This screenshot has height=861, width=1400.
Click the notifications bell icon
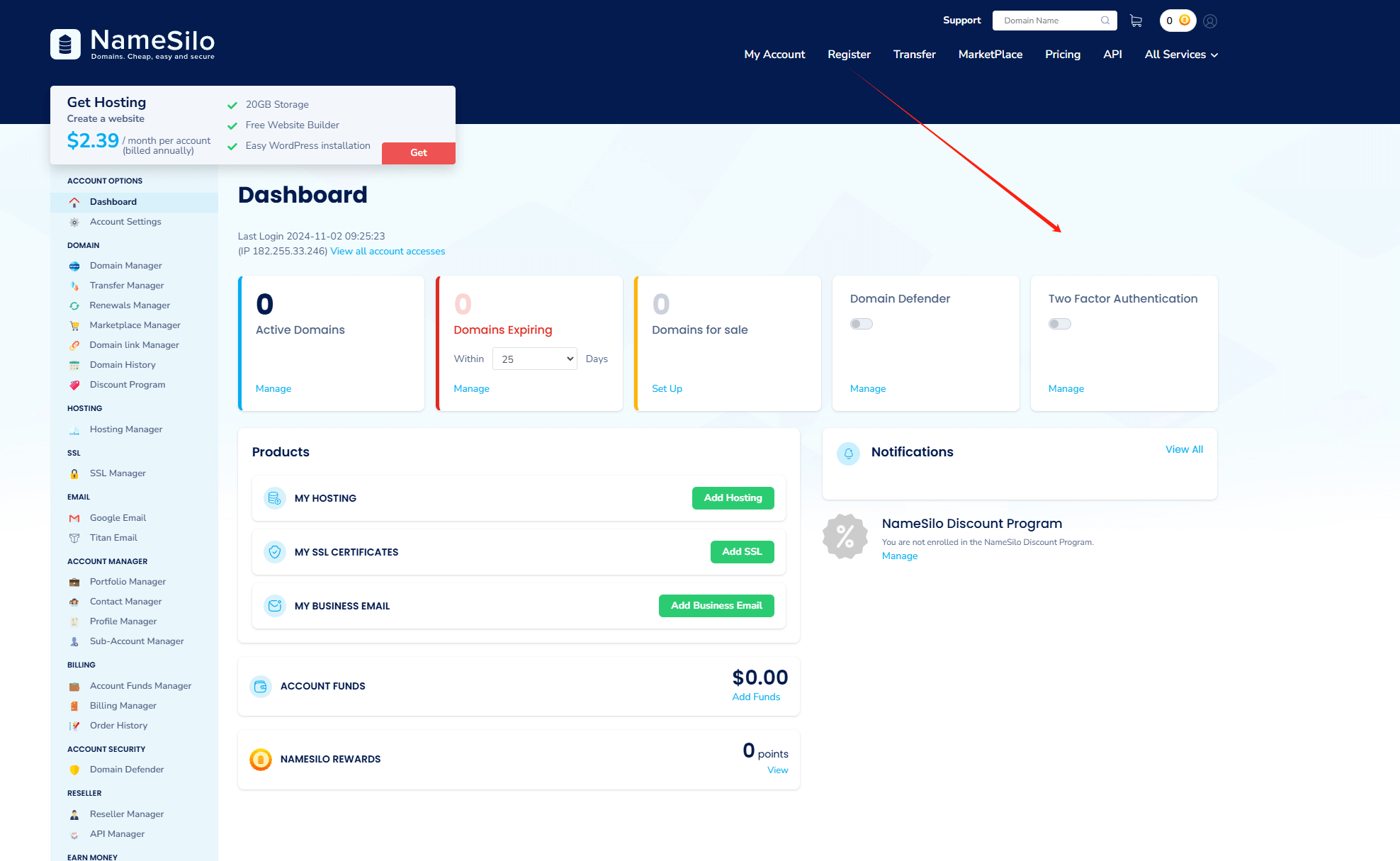point(848,454)
